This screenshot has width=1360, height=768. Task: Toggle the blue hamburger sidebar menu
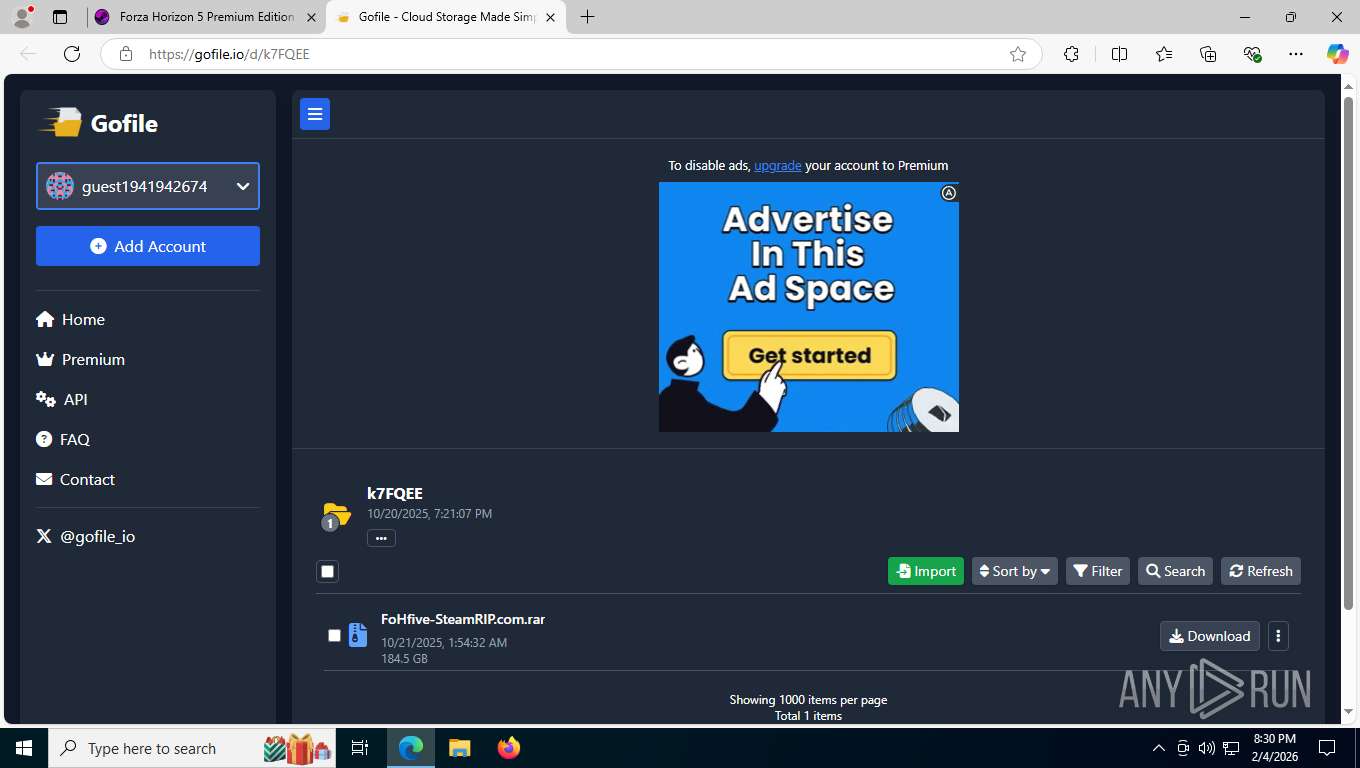(x=315, y=114)
